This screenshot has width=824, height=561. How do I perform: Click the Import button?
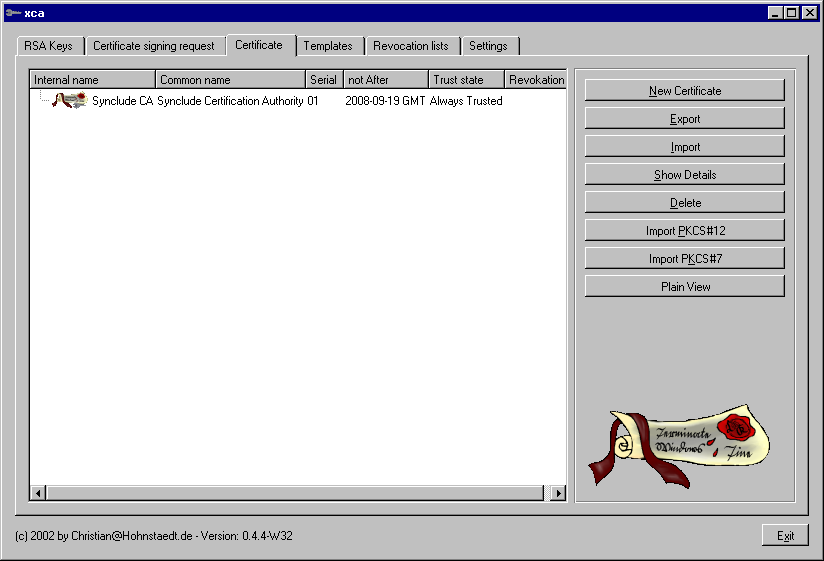684,147
